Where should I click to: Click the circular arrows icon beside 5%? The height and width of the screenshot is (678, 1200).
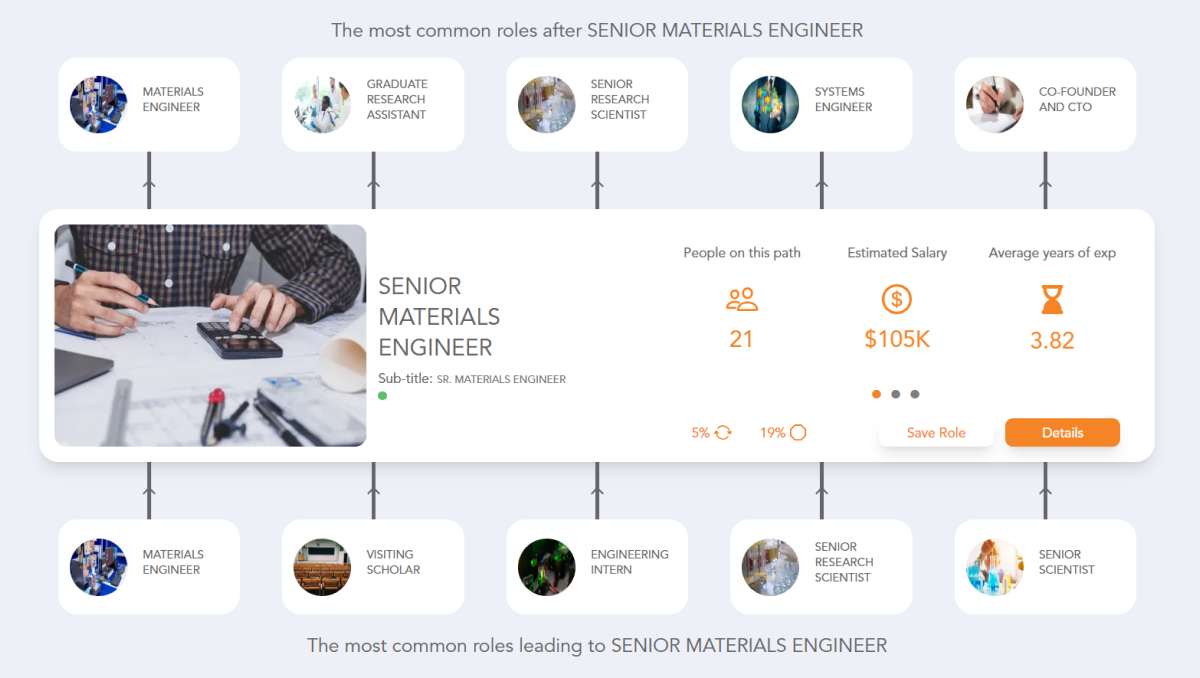[723, 432]
